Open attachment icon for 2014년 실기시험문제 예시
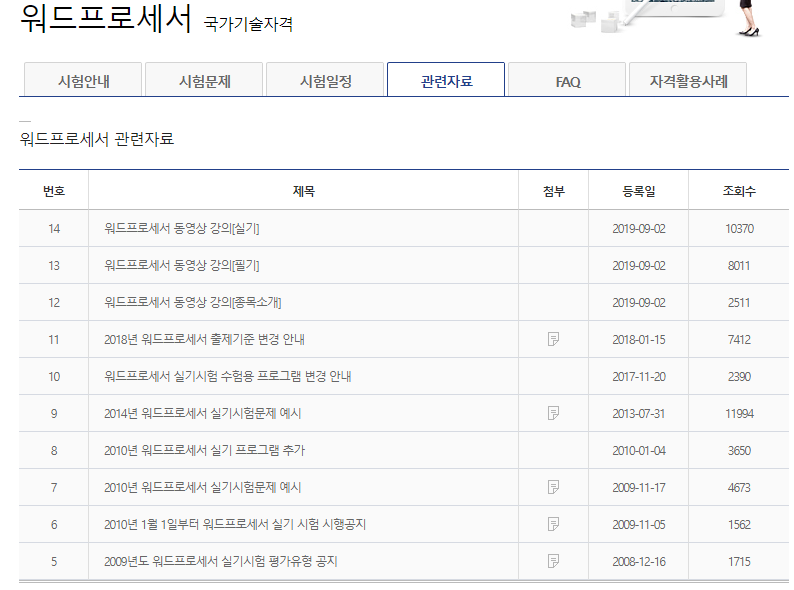The image size is (794, 590). [553, 413]
